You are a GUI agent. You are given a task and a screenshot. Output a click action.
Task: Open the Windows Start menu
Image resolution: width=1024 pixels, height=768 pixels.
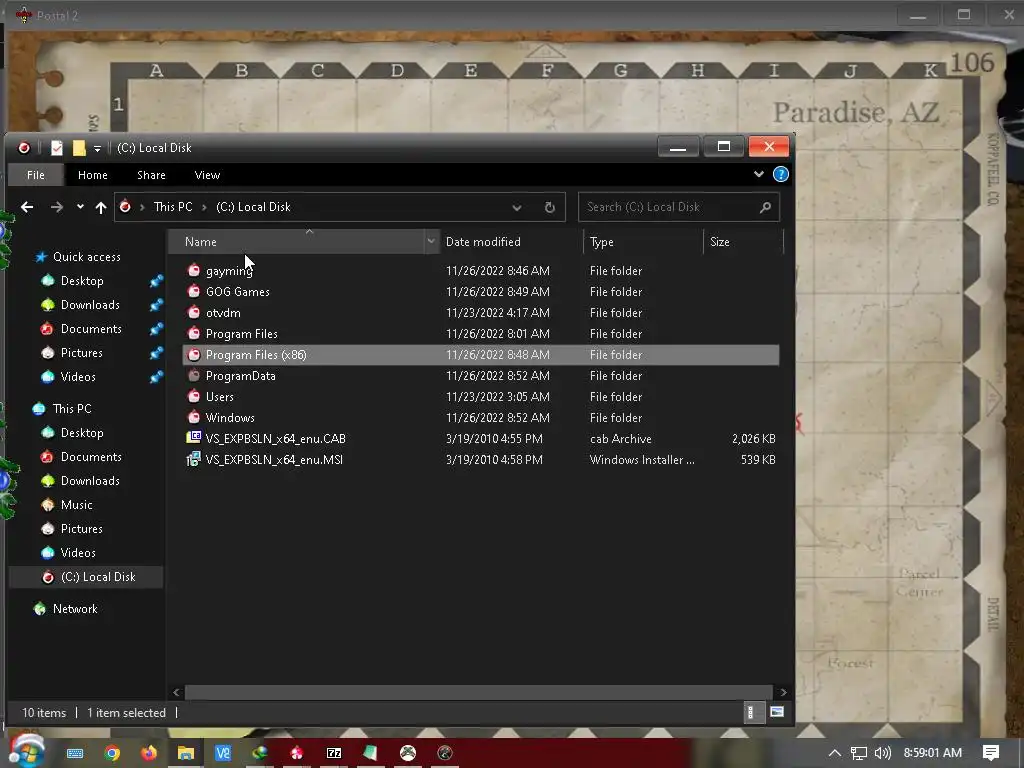click(x=26, y=751)
